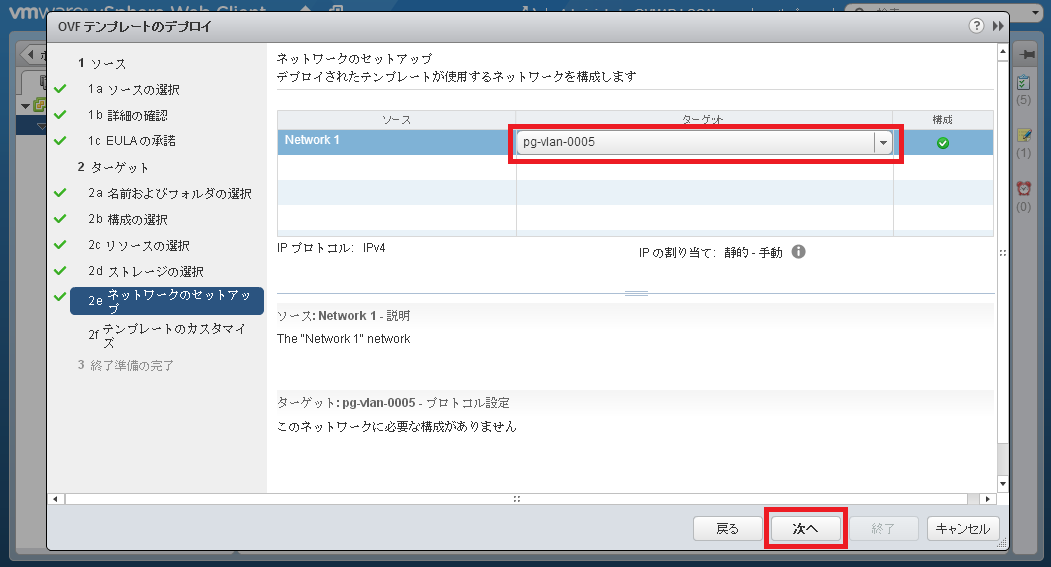Viewport: 1051px width, 567px height.
Task: Go to step 1a ソースの選択
Action: click(x=133, y=89)
